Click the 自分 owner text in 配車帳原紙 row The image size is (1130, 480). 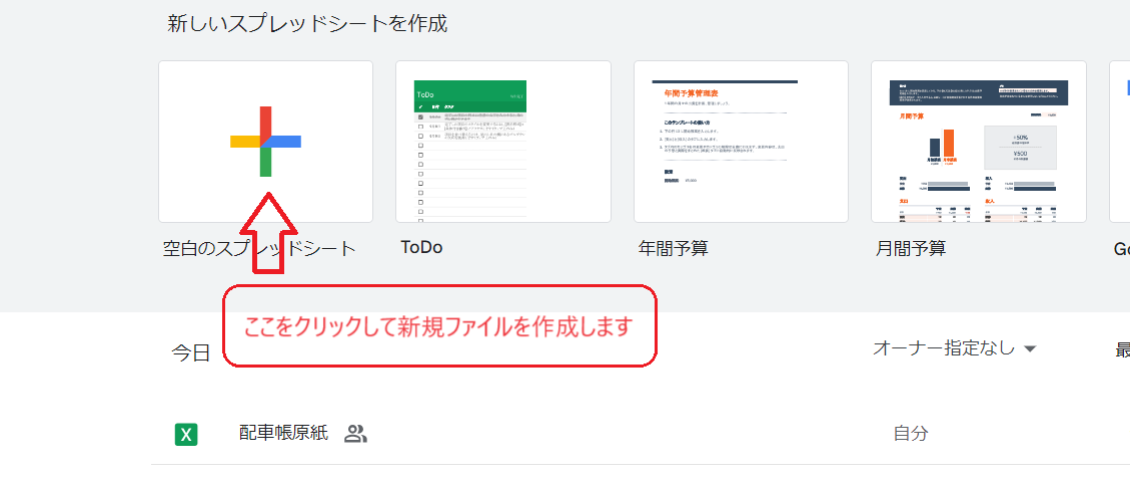point(911,433)
